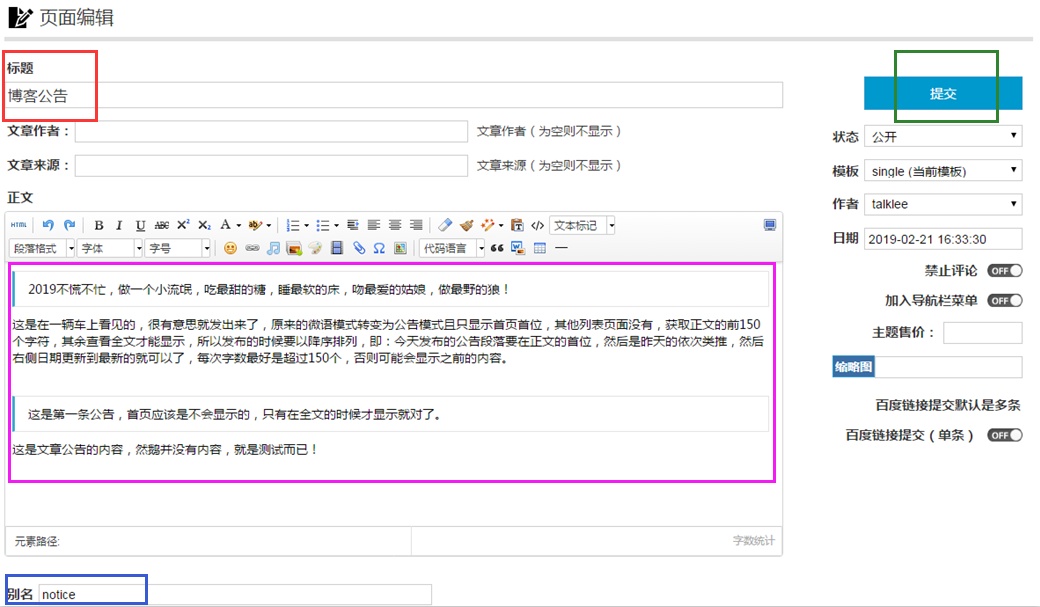Click the 缩略图 thumbnail button
Screen dimensions: 1040x607
[x=853, y=368]
